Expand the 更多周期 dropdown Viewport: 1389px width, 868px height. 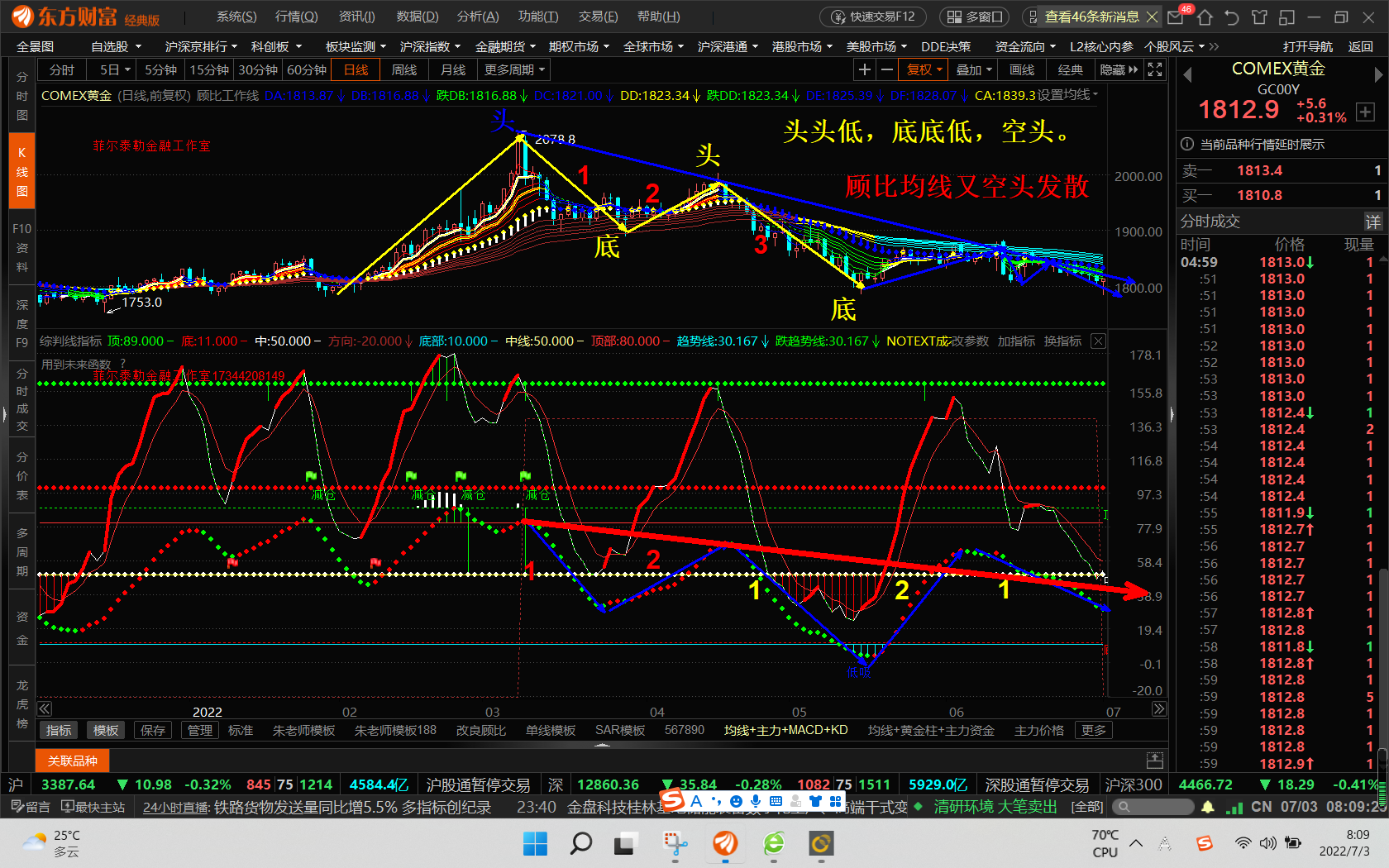click(x=514, y=70)
